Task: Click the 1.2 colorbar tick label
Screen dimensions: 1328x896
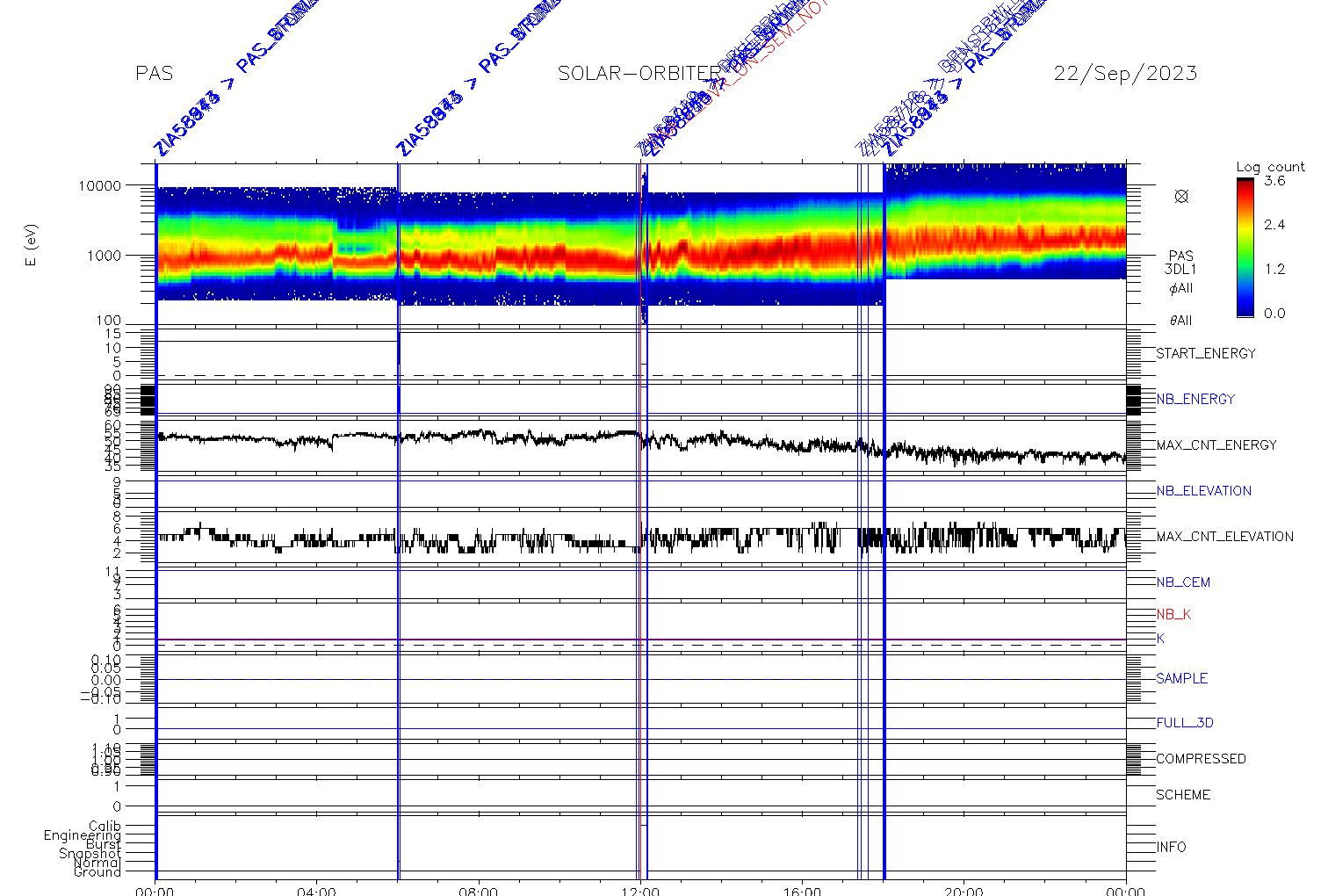Action: tap(1274, 269)
